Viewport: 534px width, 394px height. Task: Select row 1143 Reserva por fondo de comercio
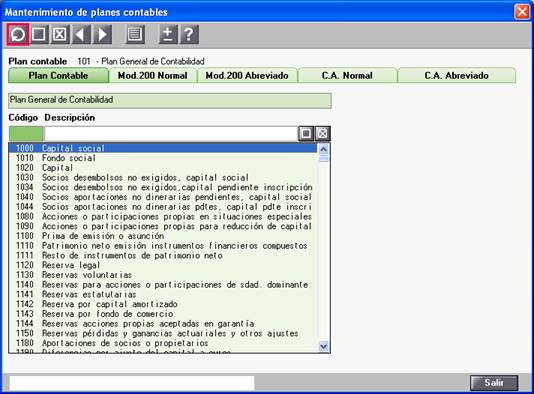click(x=163, y=314)
